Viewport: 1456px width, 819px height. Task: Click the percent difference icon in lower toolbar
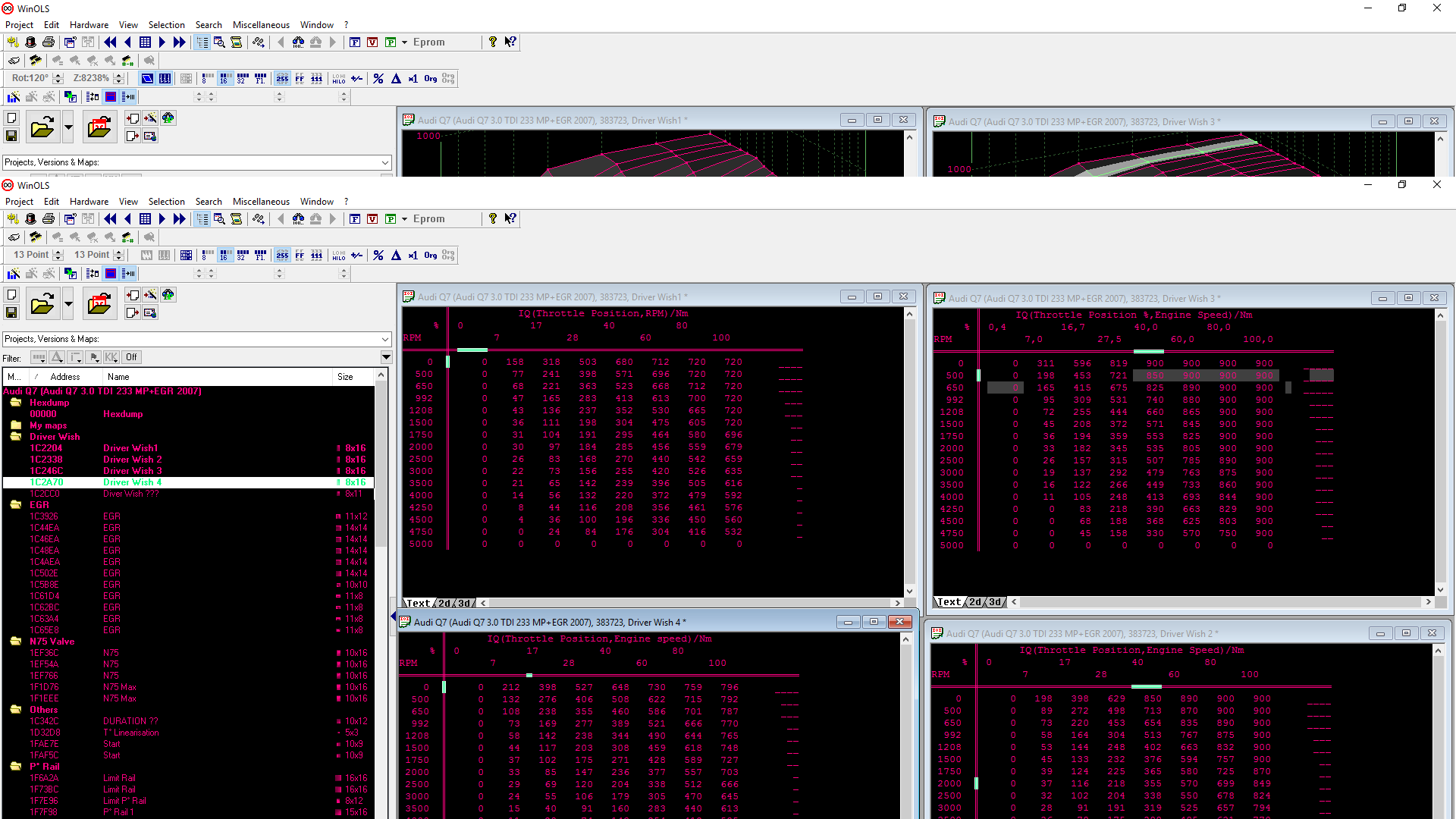378,256
